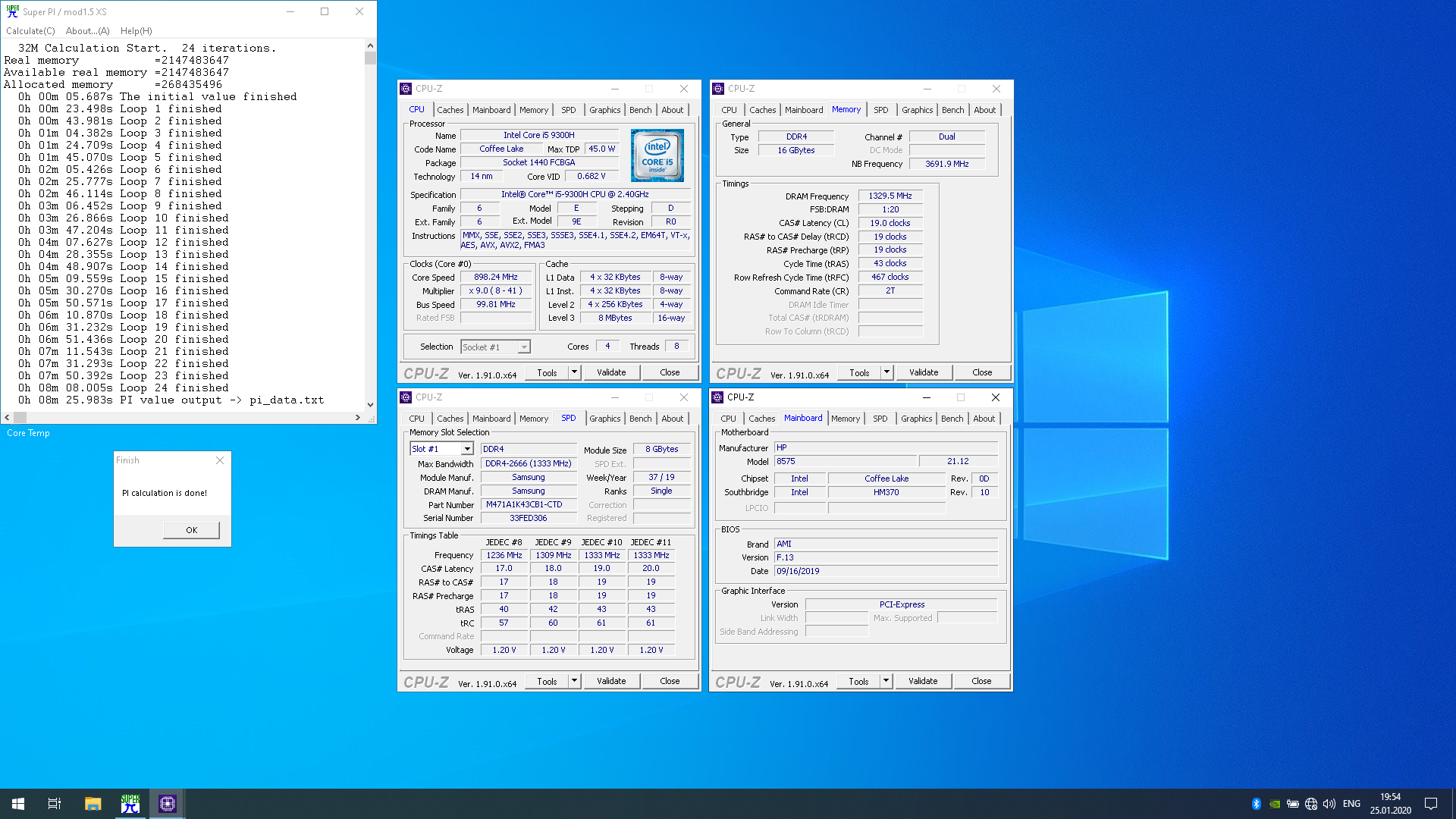Select Memory tab in Mainboard window
Image resolution: width=1456 pixels, height=819 pixels.
pyautogui.click(x=845, y=419)
